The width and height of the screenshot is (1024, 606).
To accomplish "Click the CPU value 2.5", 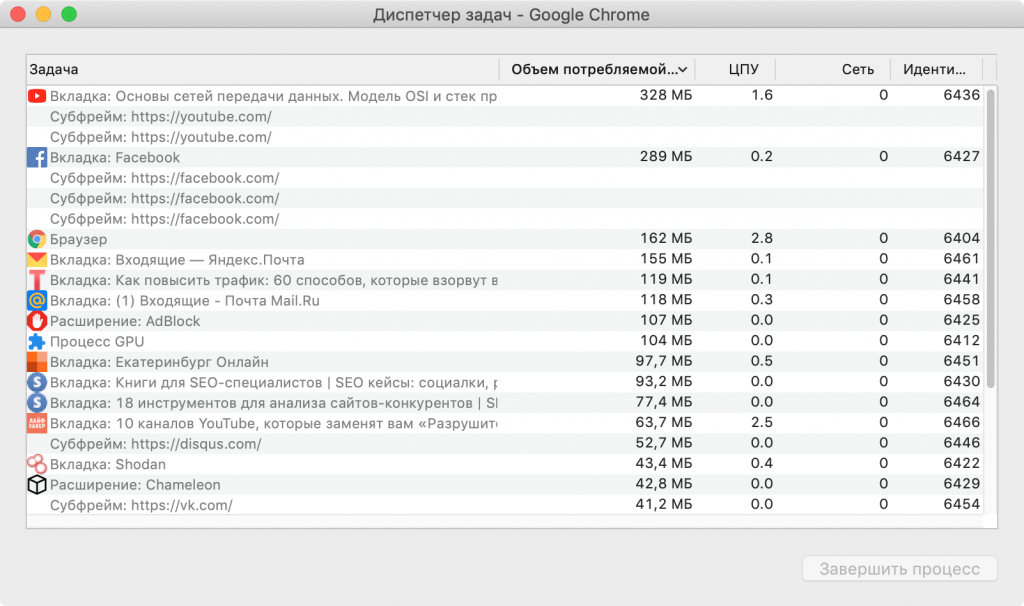I will point(761,423).
